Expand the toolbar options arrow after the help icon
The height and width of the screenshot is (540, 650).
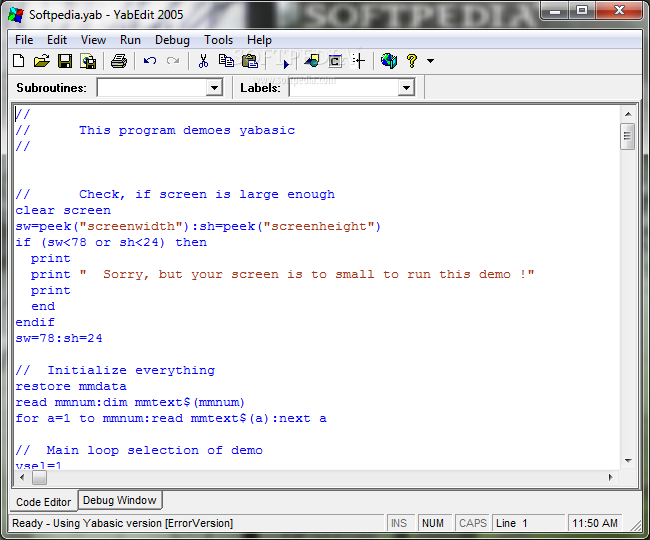click(x=431, y=61)
